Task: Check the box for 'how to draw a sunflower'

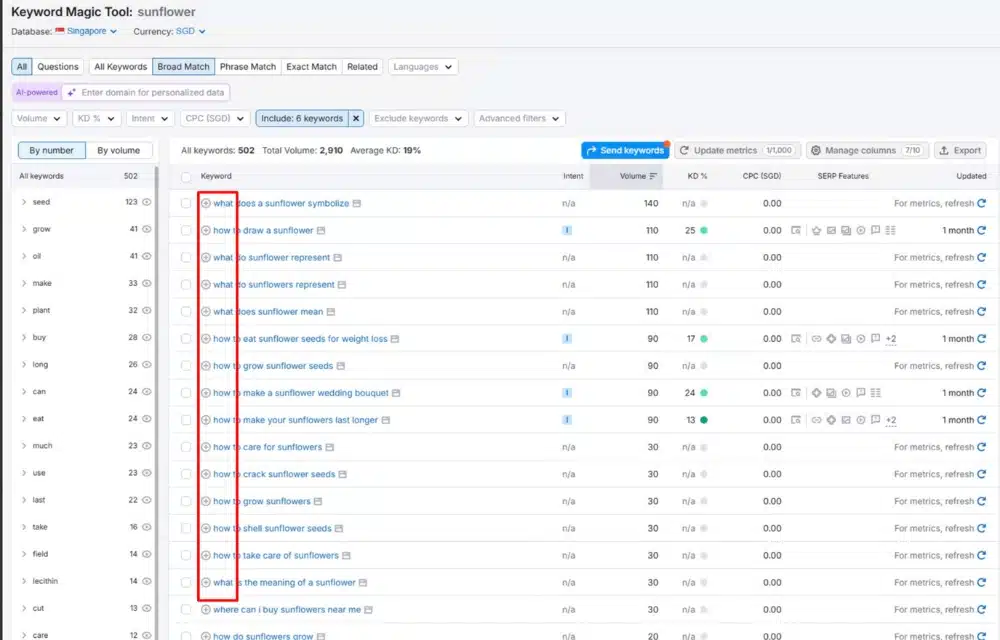Action: click(x=186, y=230)
